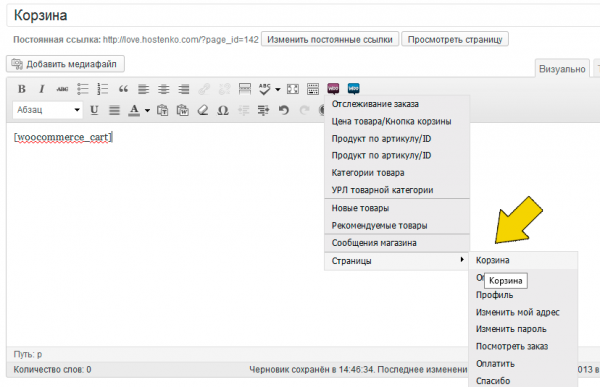Apply strikethrough with the ABC icon
The height and width of the screenshot is (387, 600).
click(62, 89)
